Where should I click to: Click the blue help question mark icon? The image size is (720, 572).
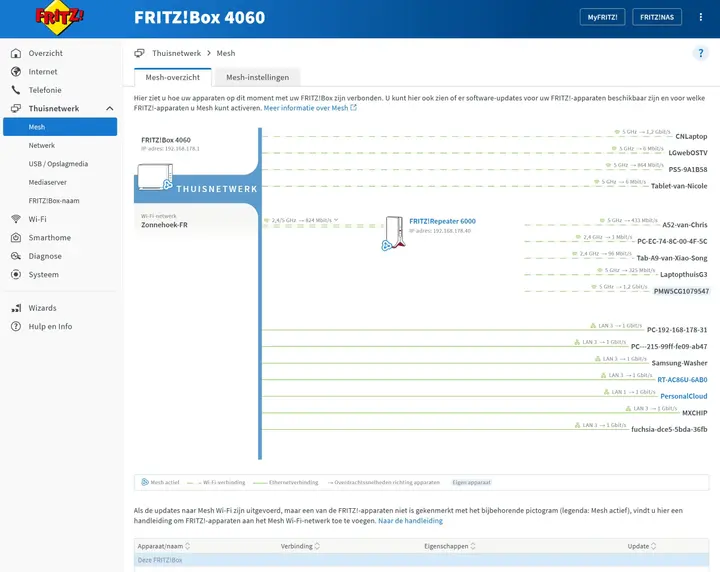point(700,53)
